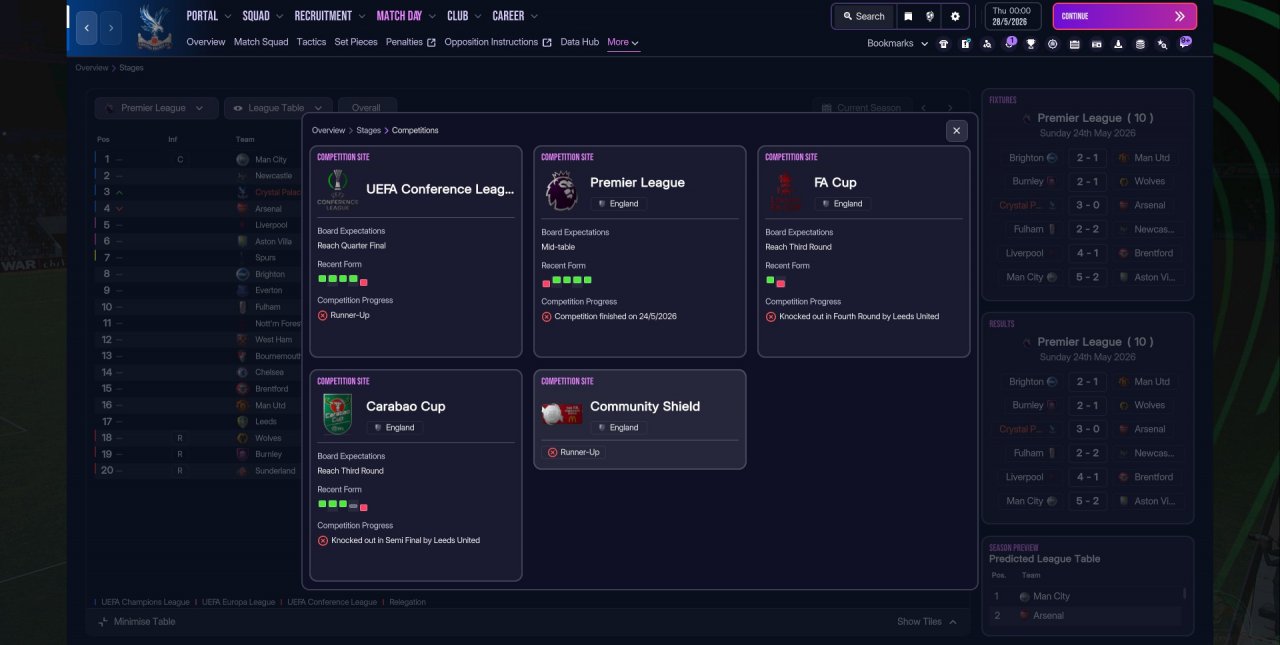Viewport: 1280px width, 645px height.
Task: Click the Brighton 2 - 1 score in Fixtures
Action: 1088,158
